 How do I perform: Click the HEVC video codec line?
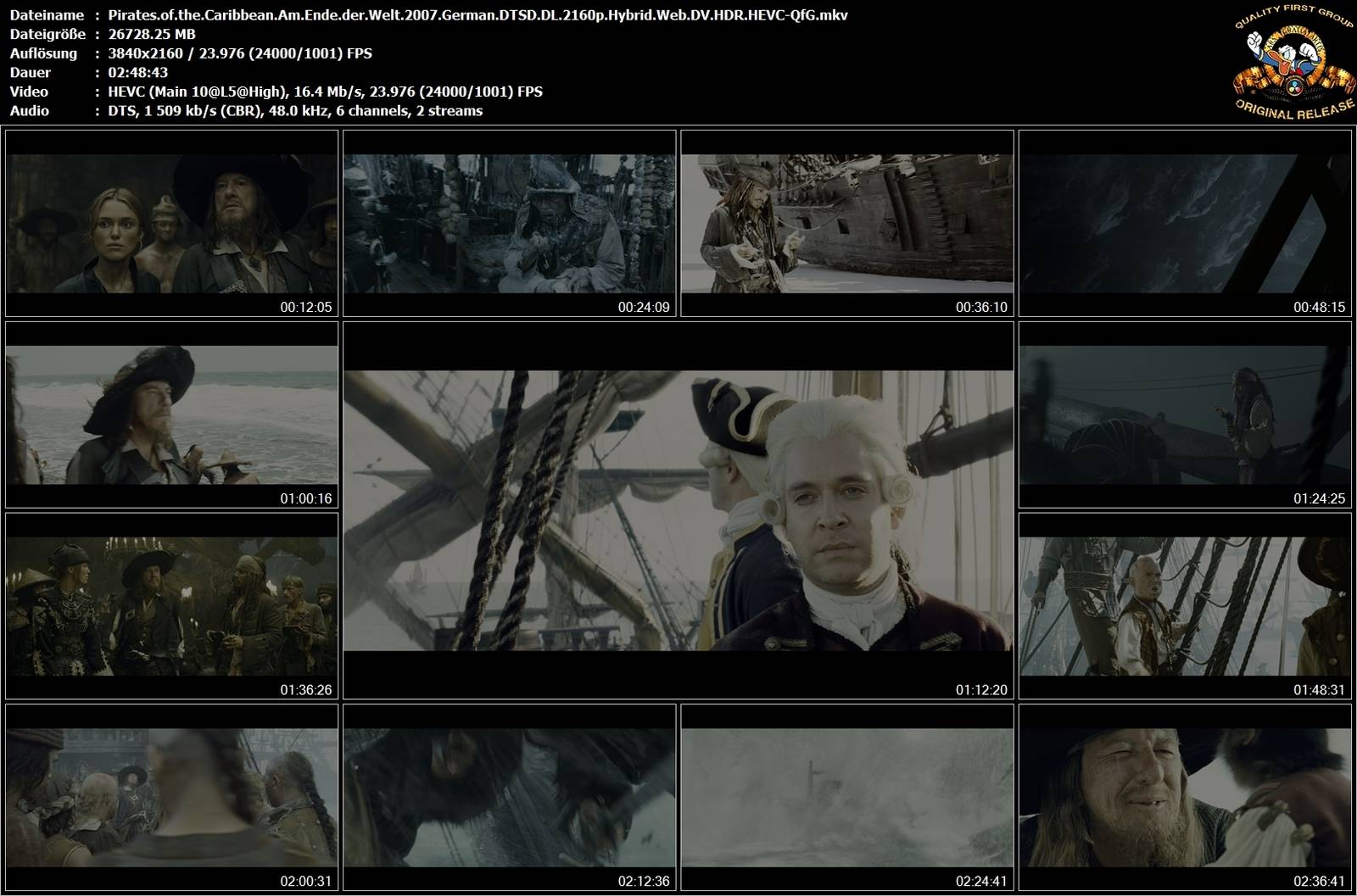tap(325, 92)
